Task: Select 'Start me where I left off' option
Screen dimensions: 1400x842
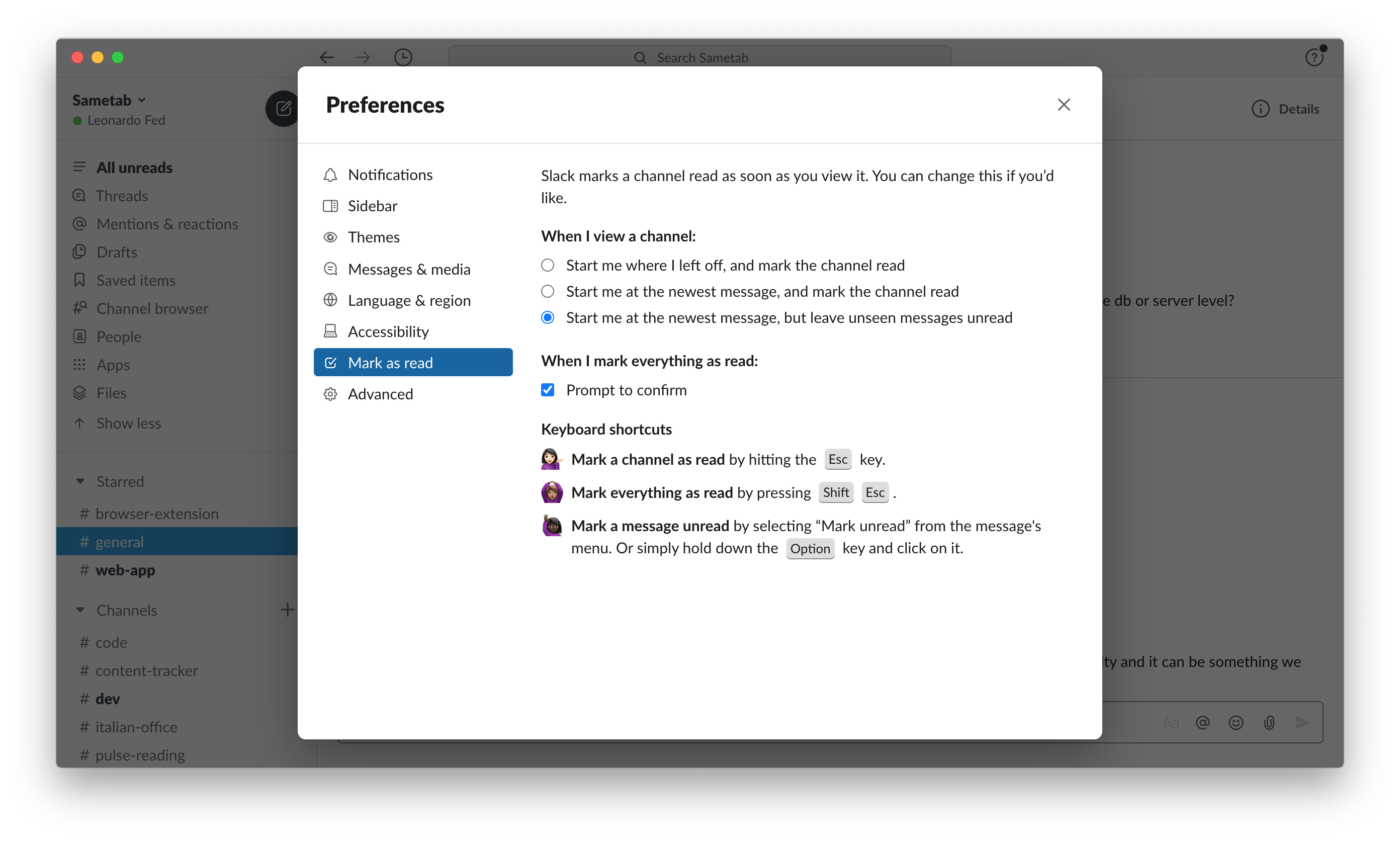Action: [548, 266]
